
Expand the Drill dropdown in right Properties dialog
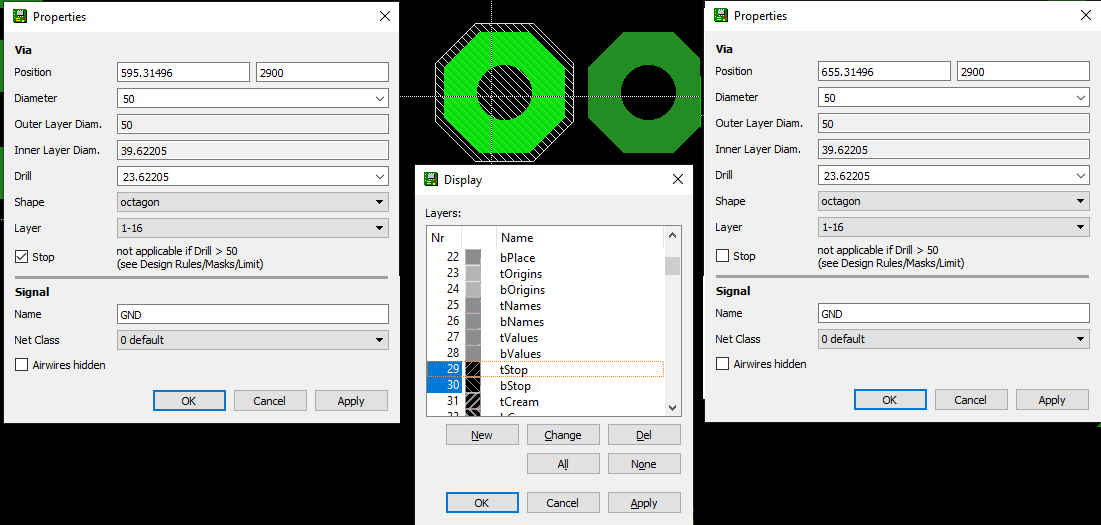pos(1080,176)
